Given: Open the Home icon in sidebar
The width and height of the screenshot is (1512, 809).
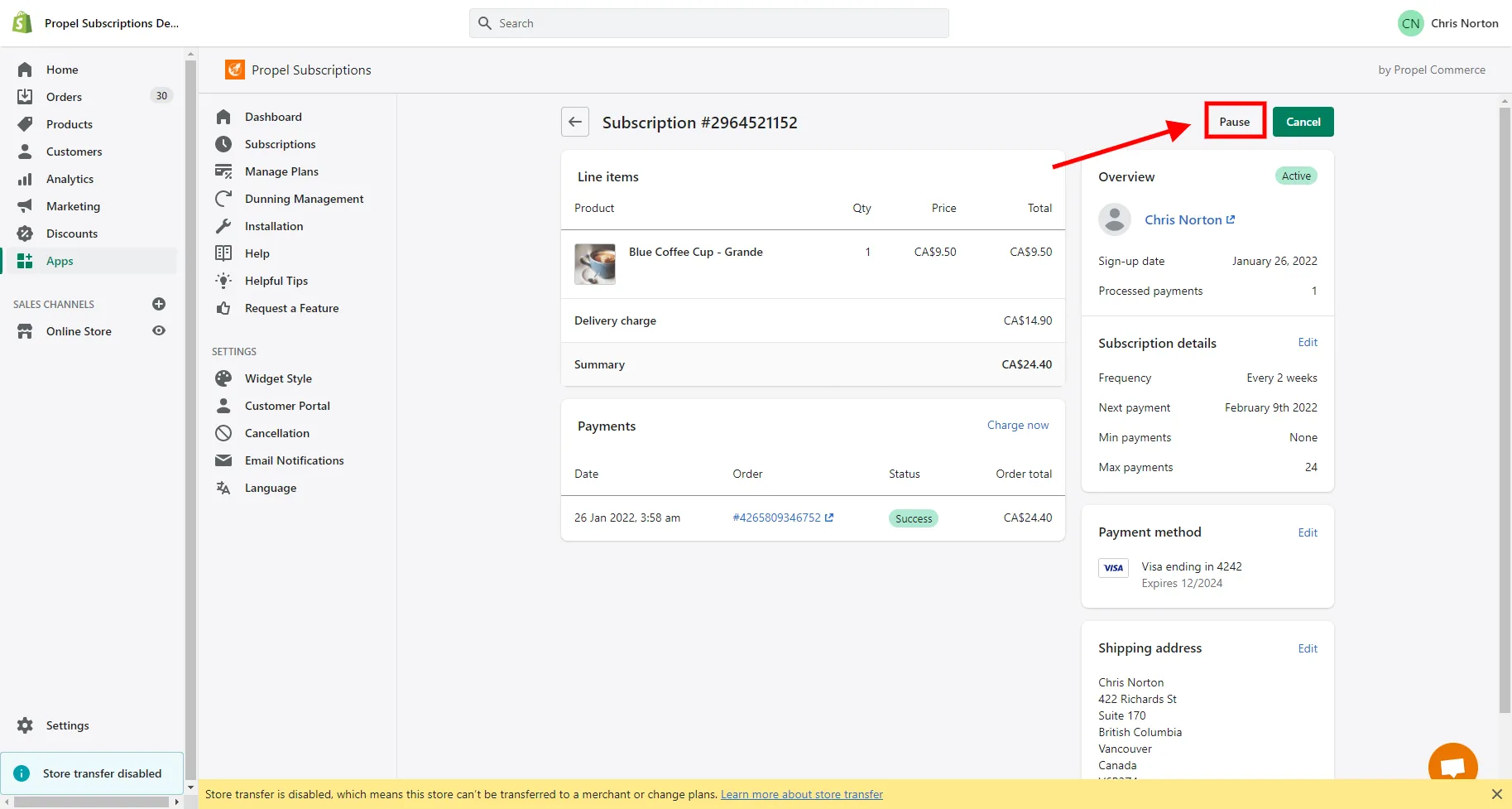Looking at the screenshot, I should (x=25, y=70).
